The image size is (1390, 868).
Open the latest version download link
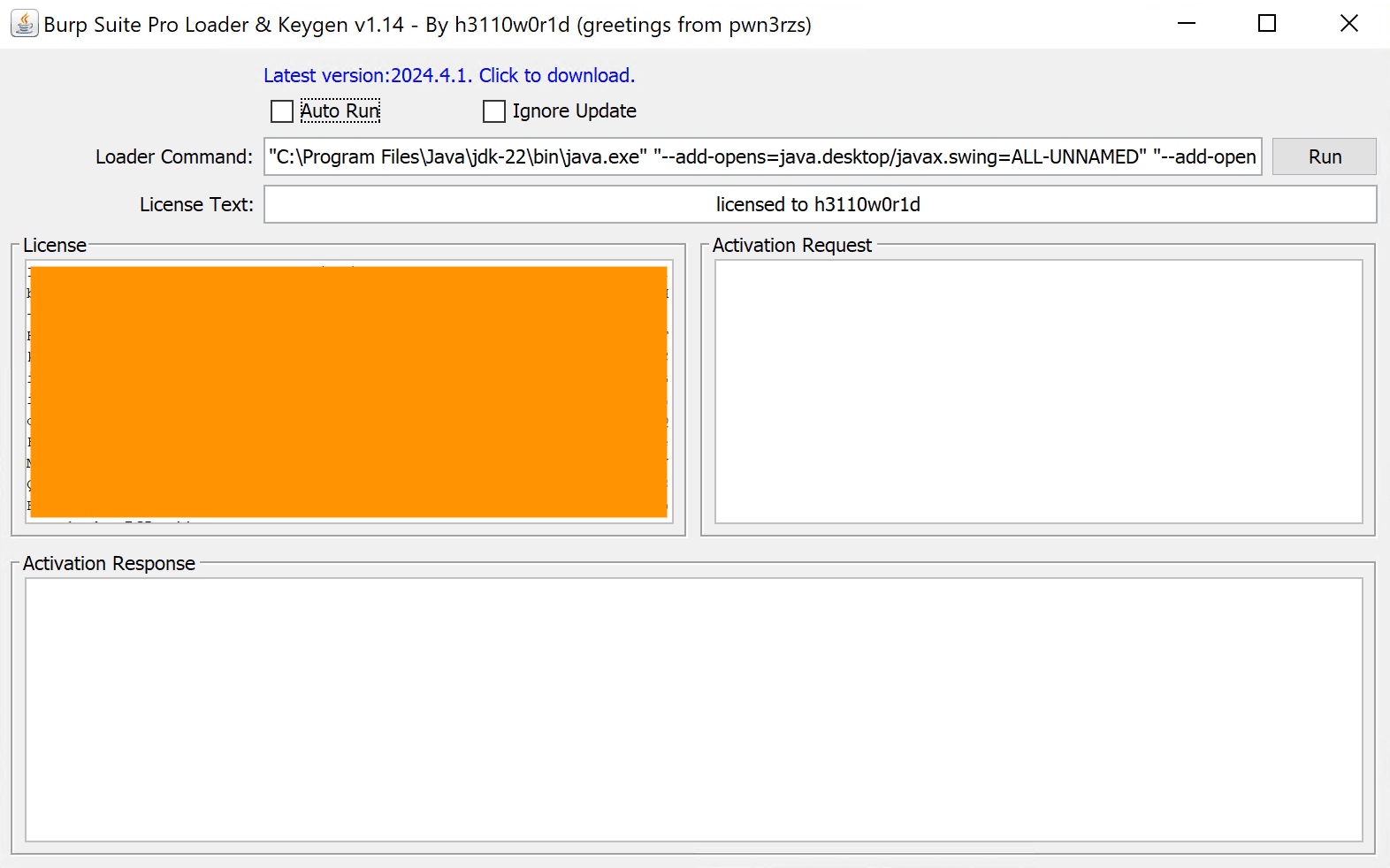click(449, 75)
